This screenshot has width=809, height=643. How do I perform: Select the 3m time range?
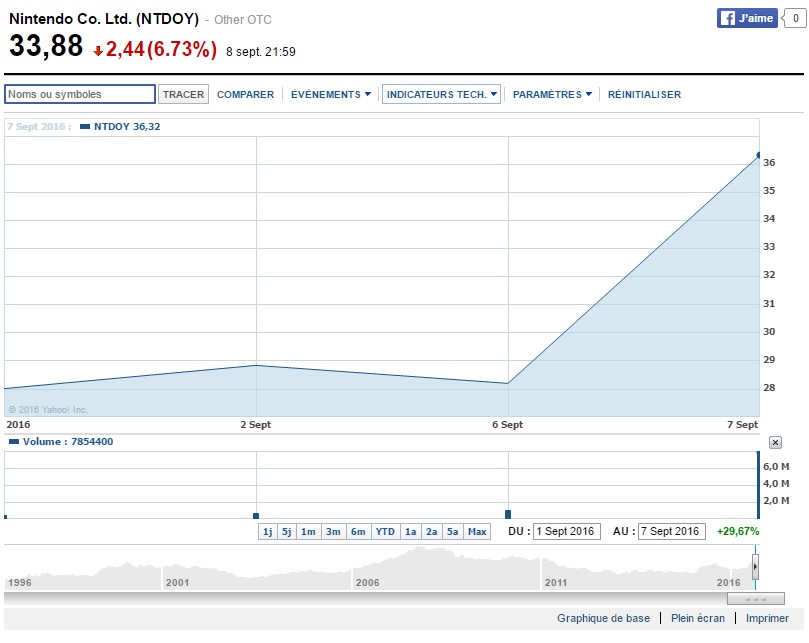tap(333, 532)
